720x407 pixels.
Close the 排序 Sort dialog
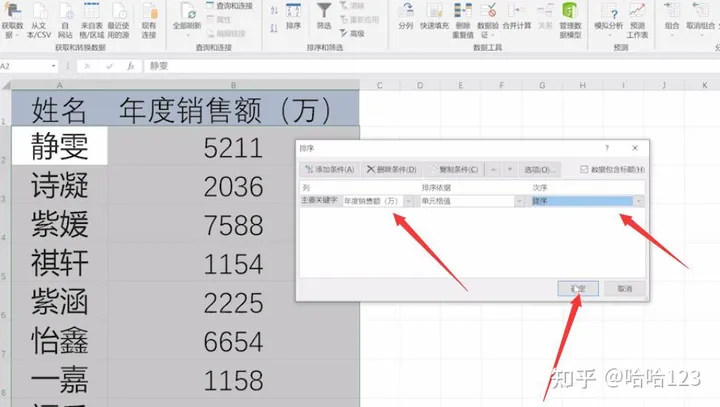(x=635, y=148)
